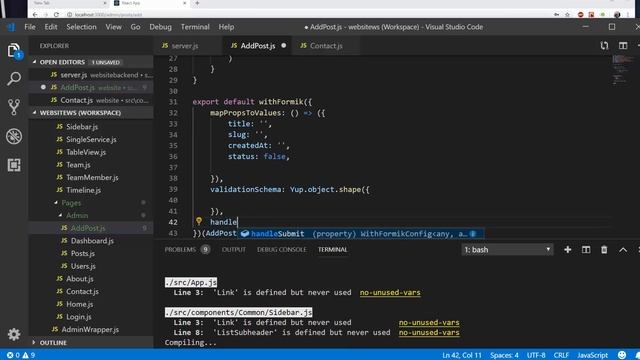Expand the Outline section
The image size is (640, 360).
coord(34,342)
